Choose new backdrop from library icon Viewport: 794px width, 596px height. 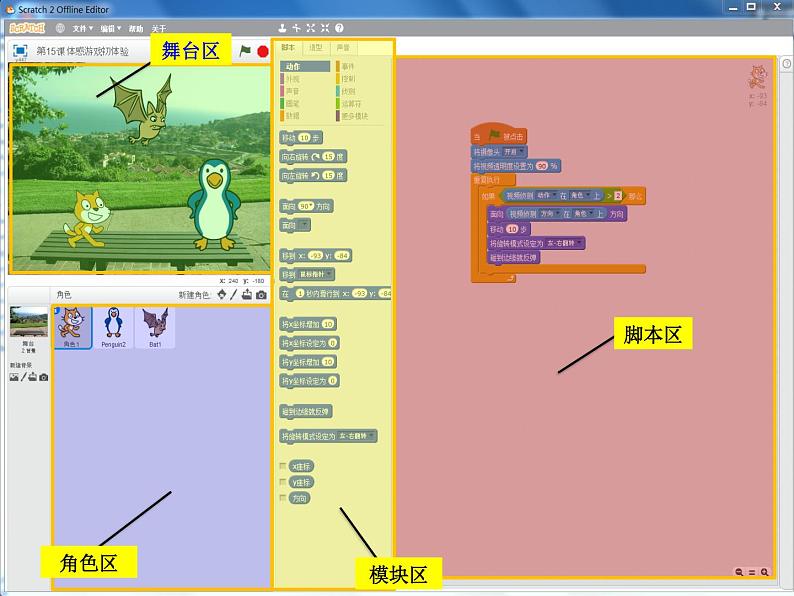13,377
